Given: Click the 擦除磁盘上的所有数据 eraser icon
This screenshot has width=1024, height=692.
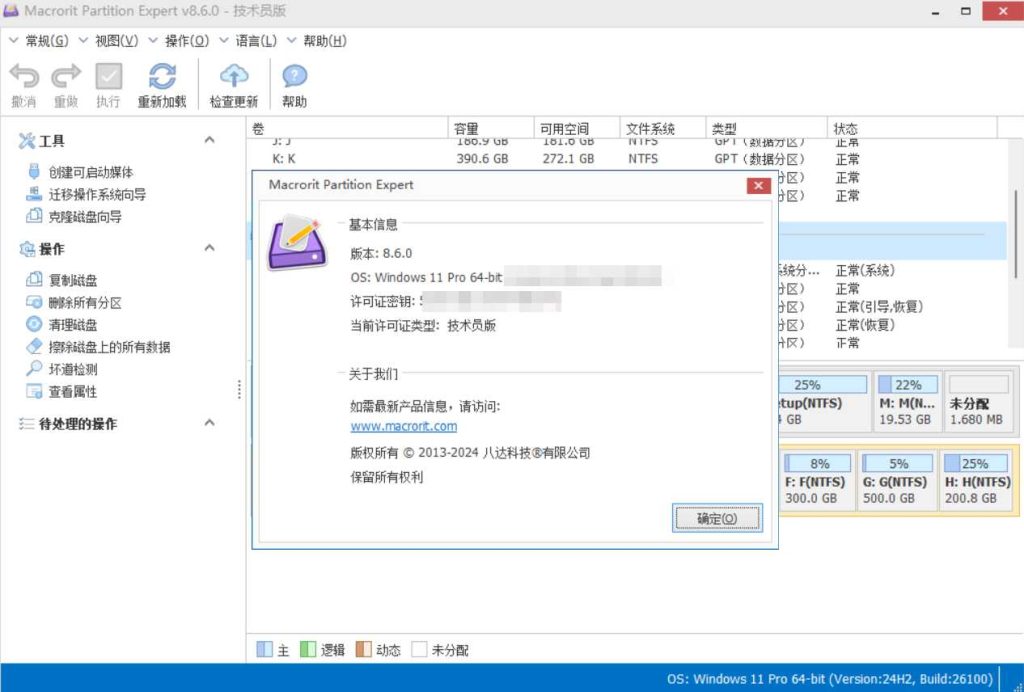Looking at the screenshot, I should click(34, 346).
